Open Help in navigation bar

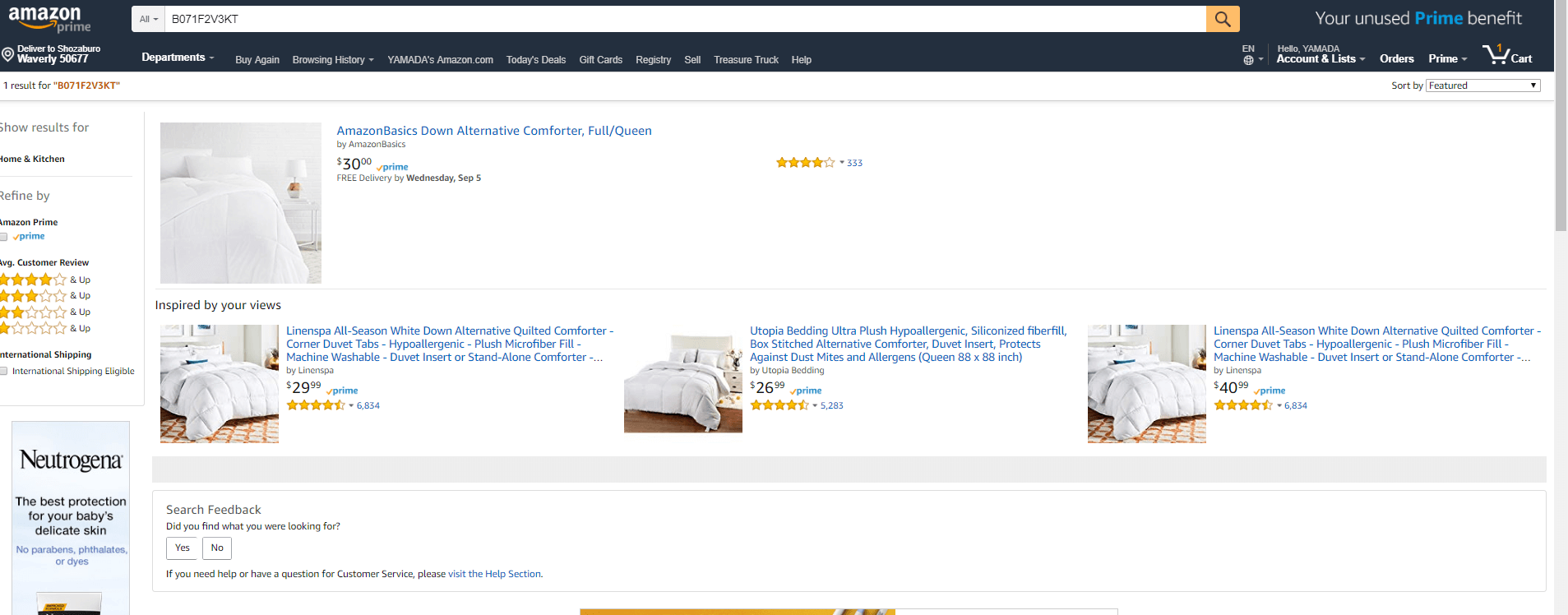(x=802, y=60)
